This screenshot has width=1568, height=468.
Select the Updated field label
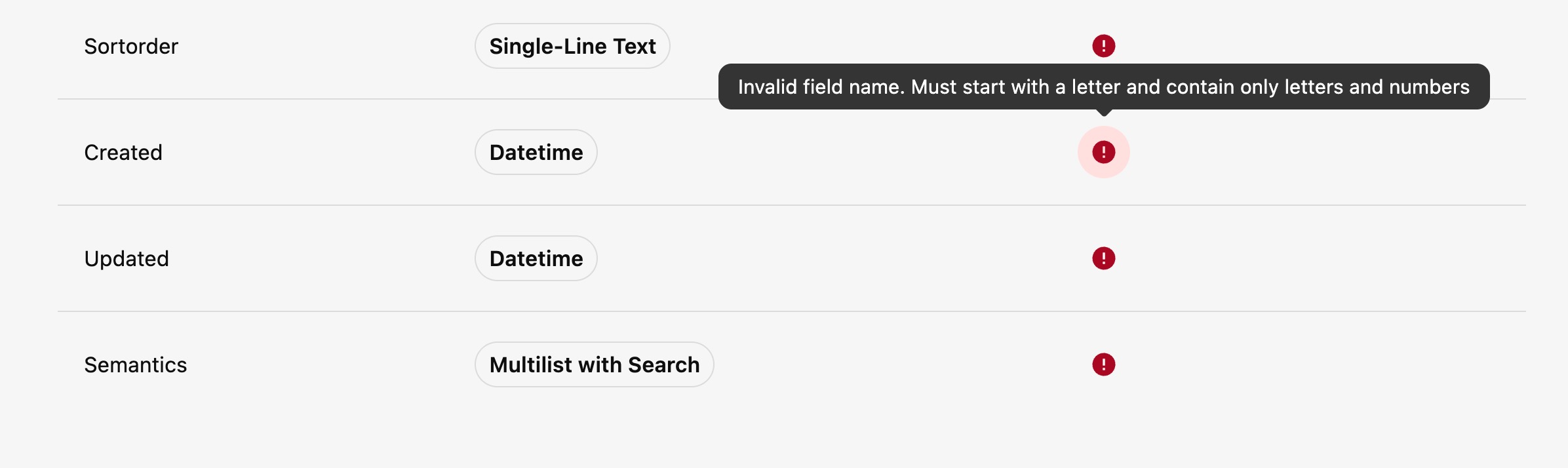pos(127,258)
